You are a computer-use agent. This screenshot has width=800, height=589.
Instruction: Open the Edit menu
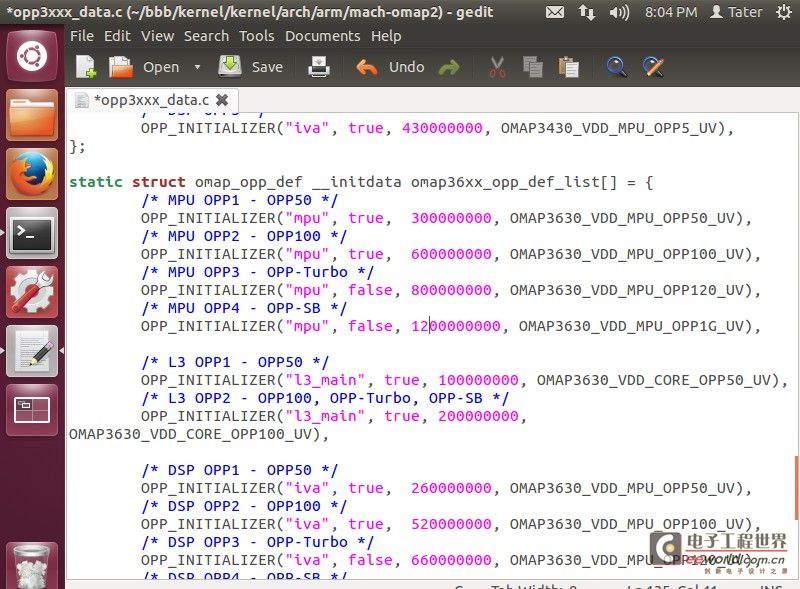tap(117, 36)
